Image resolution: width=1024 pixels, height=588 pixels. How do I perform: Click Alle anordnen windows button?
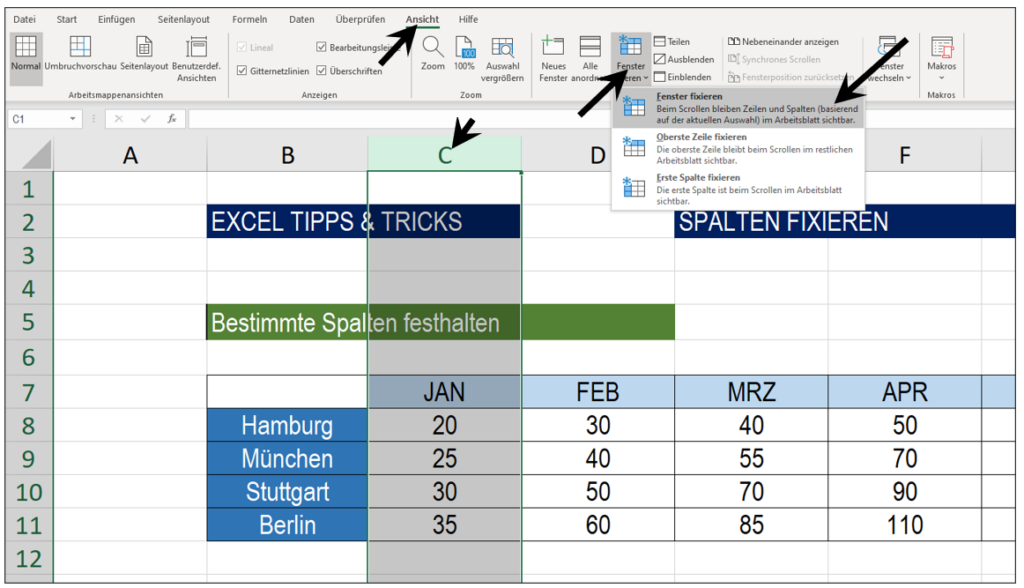tap(590, 59)
